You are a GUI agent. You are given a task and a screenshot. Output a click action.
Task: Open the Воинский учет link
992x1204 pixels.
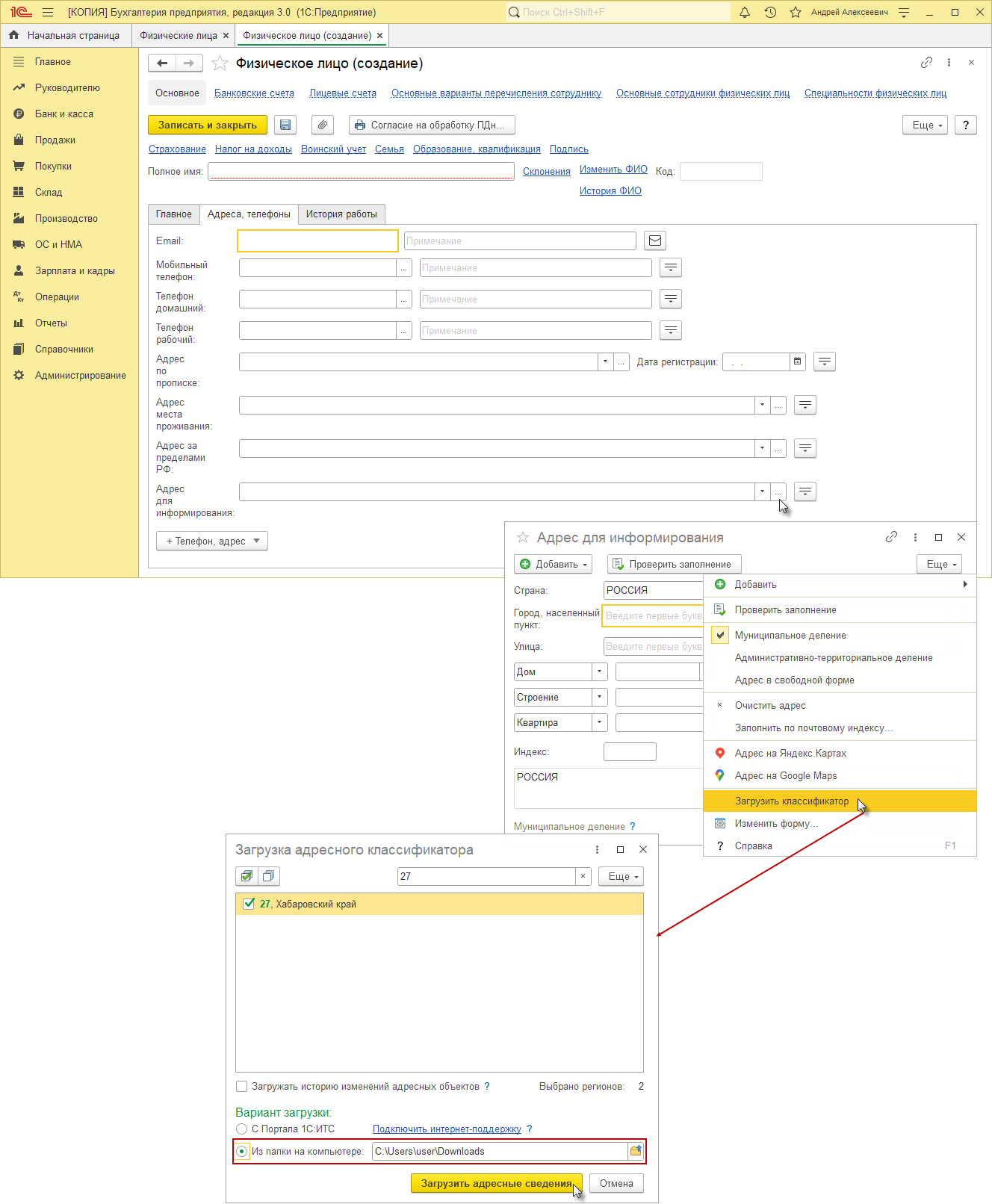(x=333, y=149)
